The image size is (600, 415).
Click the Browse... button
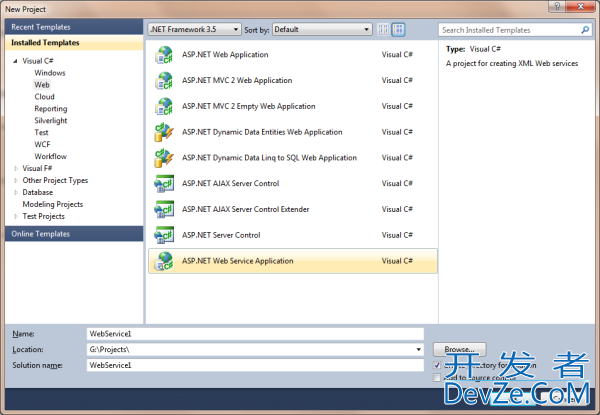460,349
